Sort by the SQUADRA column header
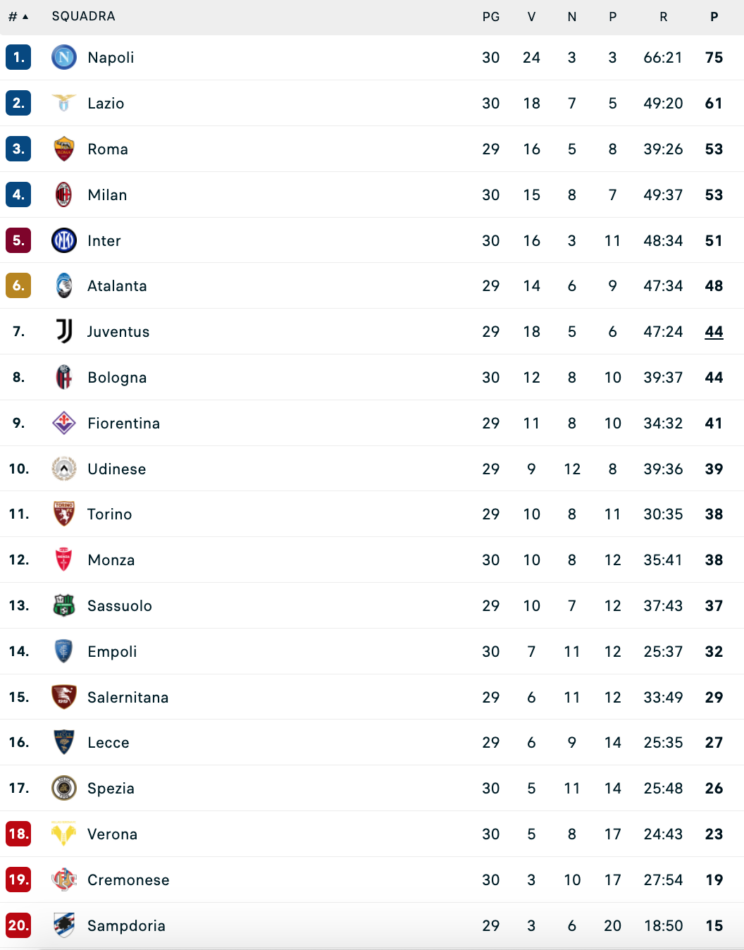Image resolution: width=744 pixels, height=950 pixels. [83, 17]
